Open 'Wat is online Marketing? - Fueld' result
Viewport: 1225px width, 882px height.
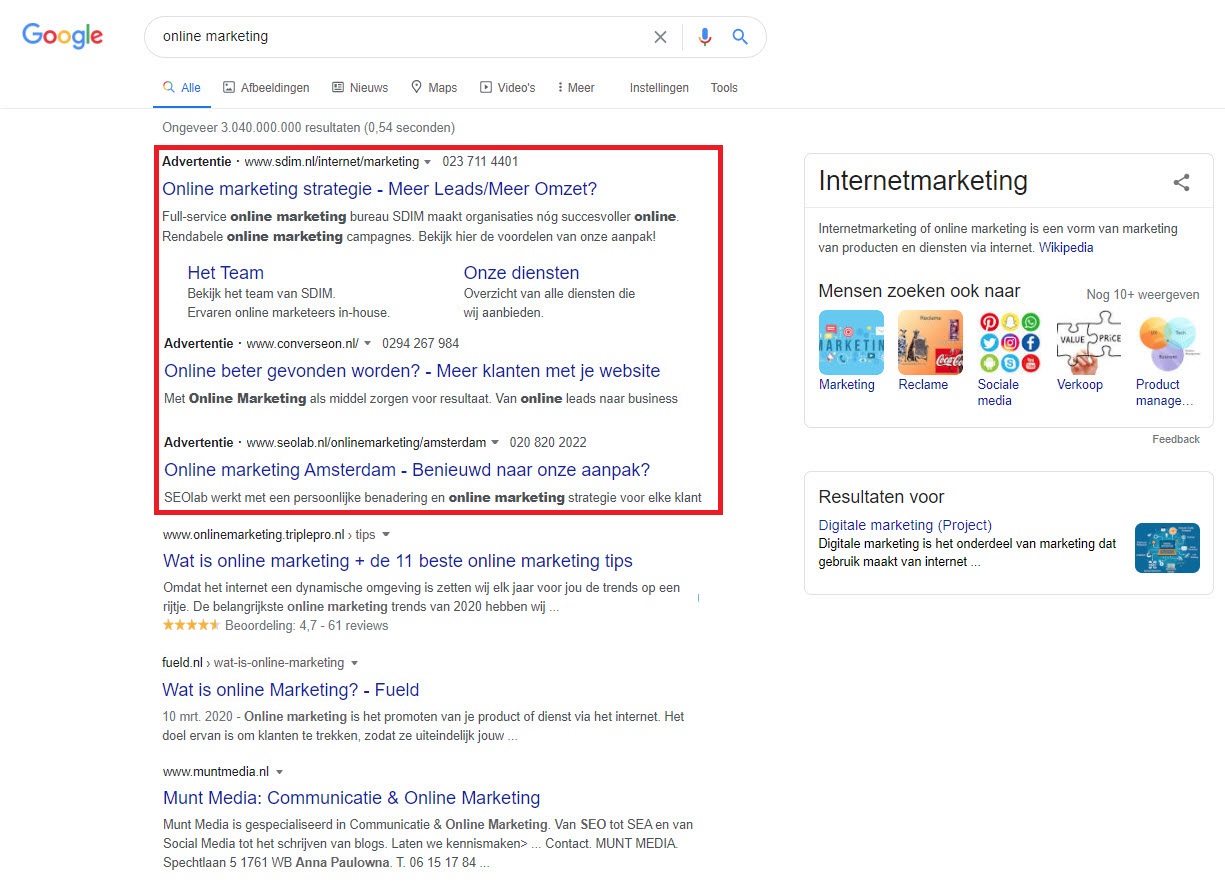(x=290, y=690)
